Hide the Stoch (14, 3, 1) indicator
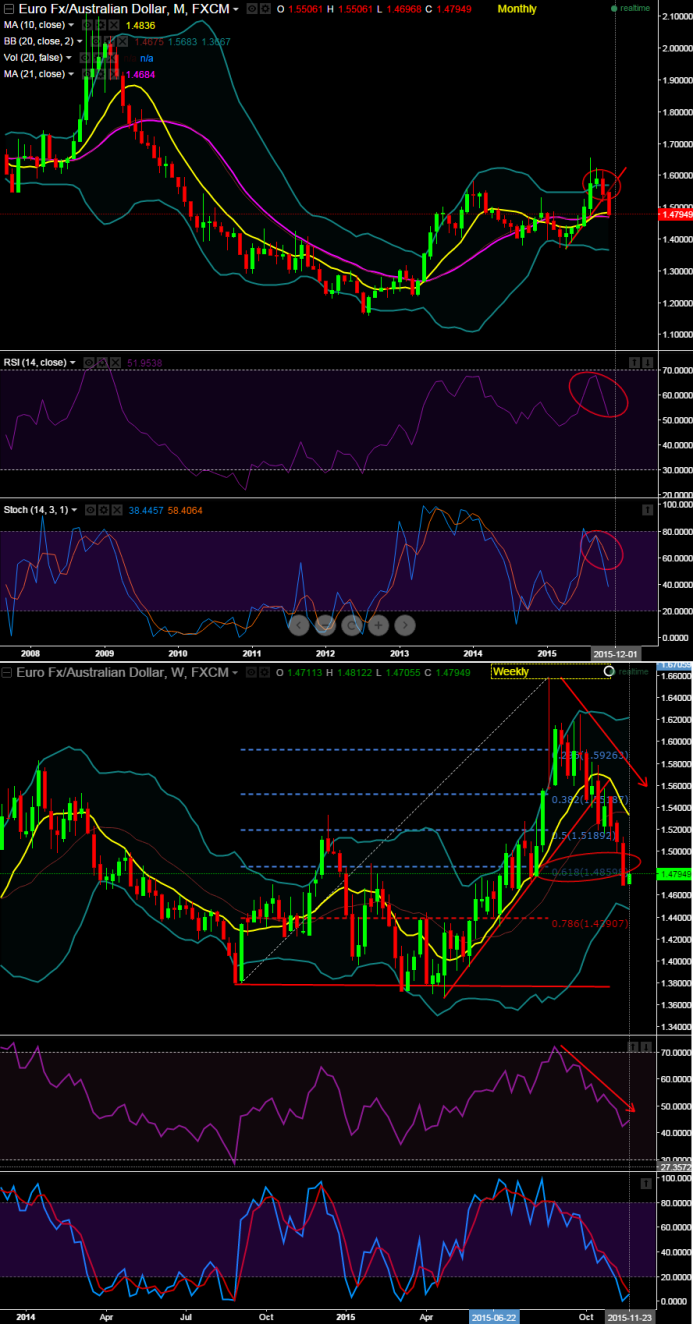The height and width of the screenshot is (1324, 693). click(90, 509)
